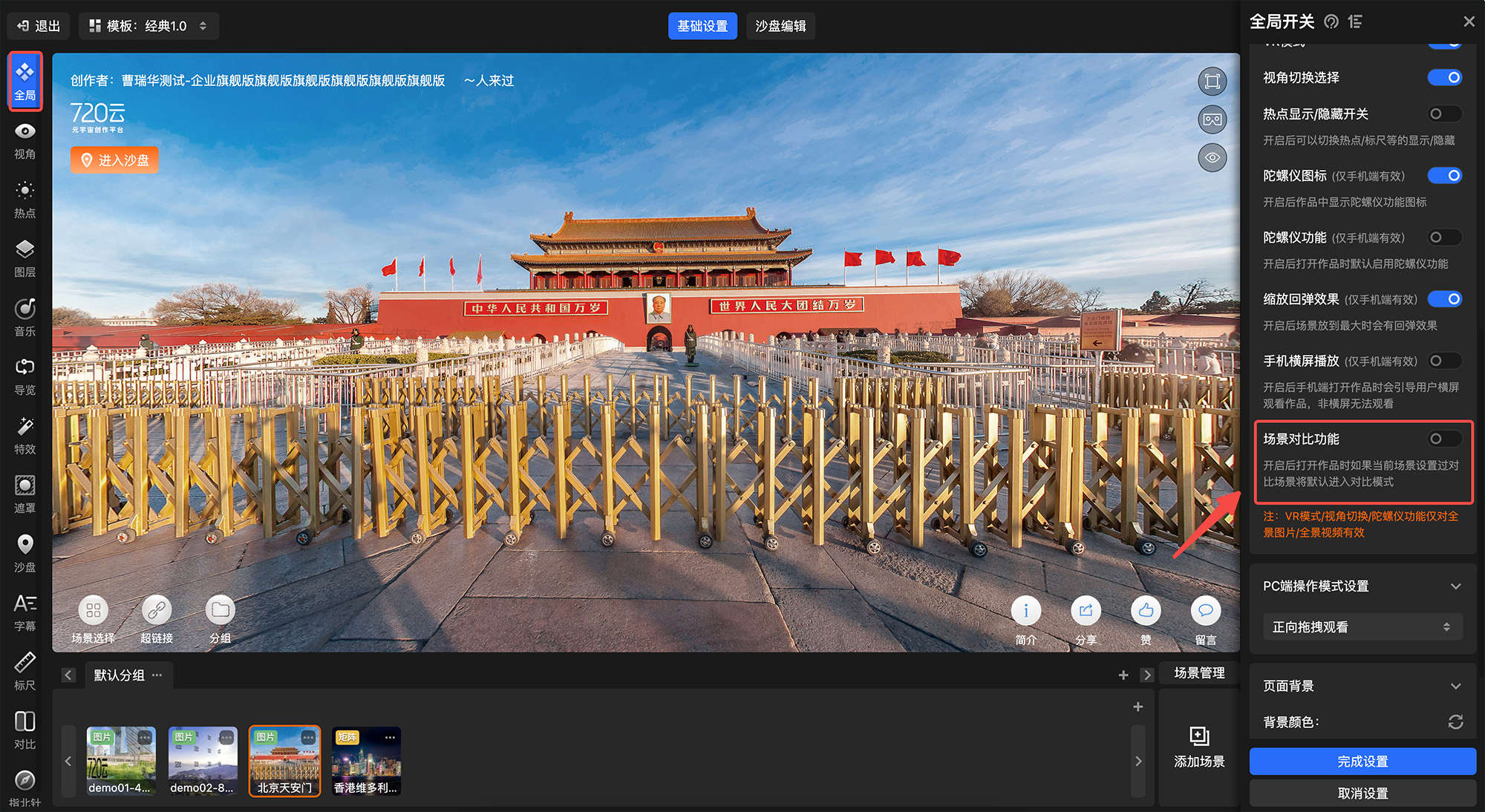Image resolution: width=1485 pixels, height=812 pixels.
Task: Turn off 视角切换选择 switch
Action: (1444, 77)
